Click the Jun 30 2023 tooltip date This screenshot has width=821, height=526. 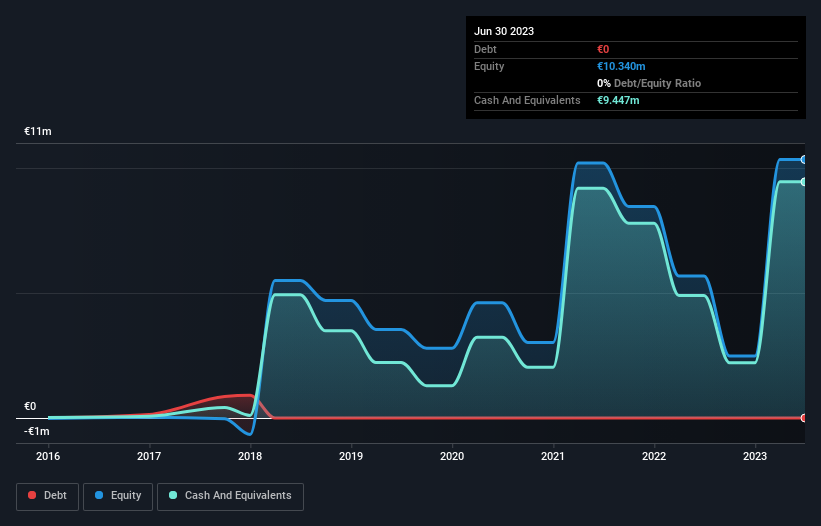[x=504, y=31]
